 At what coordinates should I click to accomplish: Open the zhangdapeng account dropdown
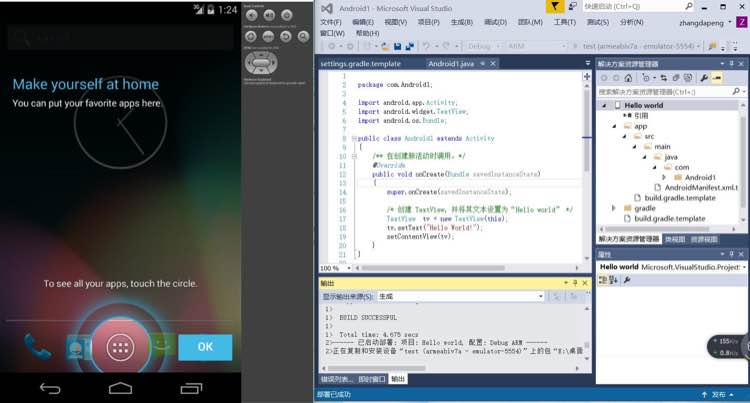point(705,22)
